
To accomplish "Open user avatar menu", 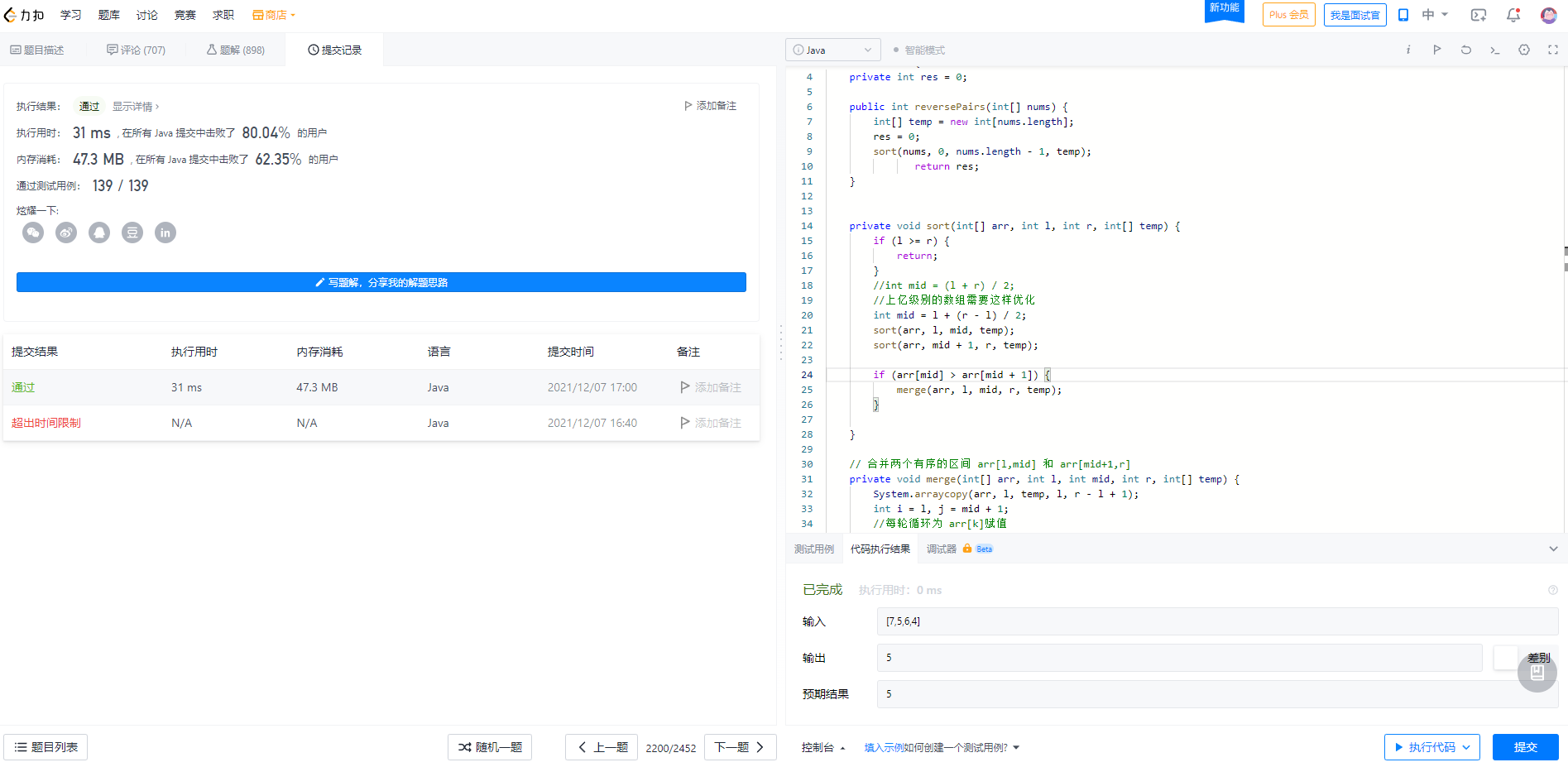I will click(1548, 15).
